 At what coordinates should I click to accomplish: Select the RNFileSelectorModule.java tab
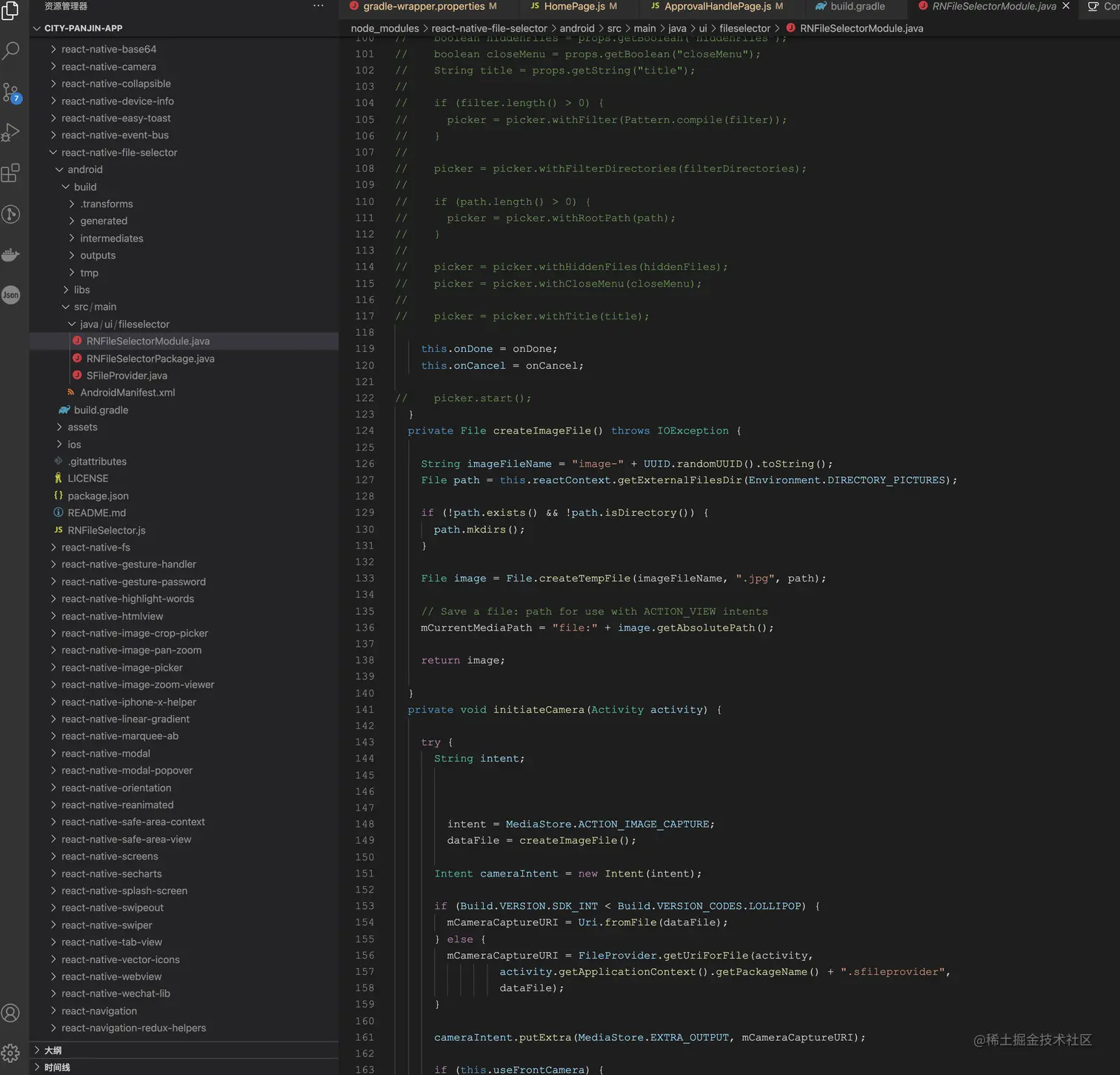(x=993, y=7)
